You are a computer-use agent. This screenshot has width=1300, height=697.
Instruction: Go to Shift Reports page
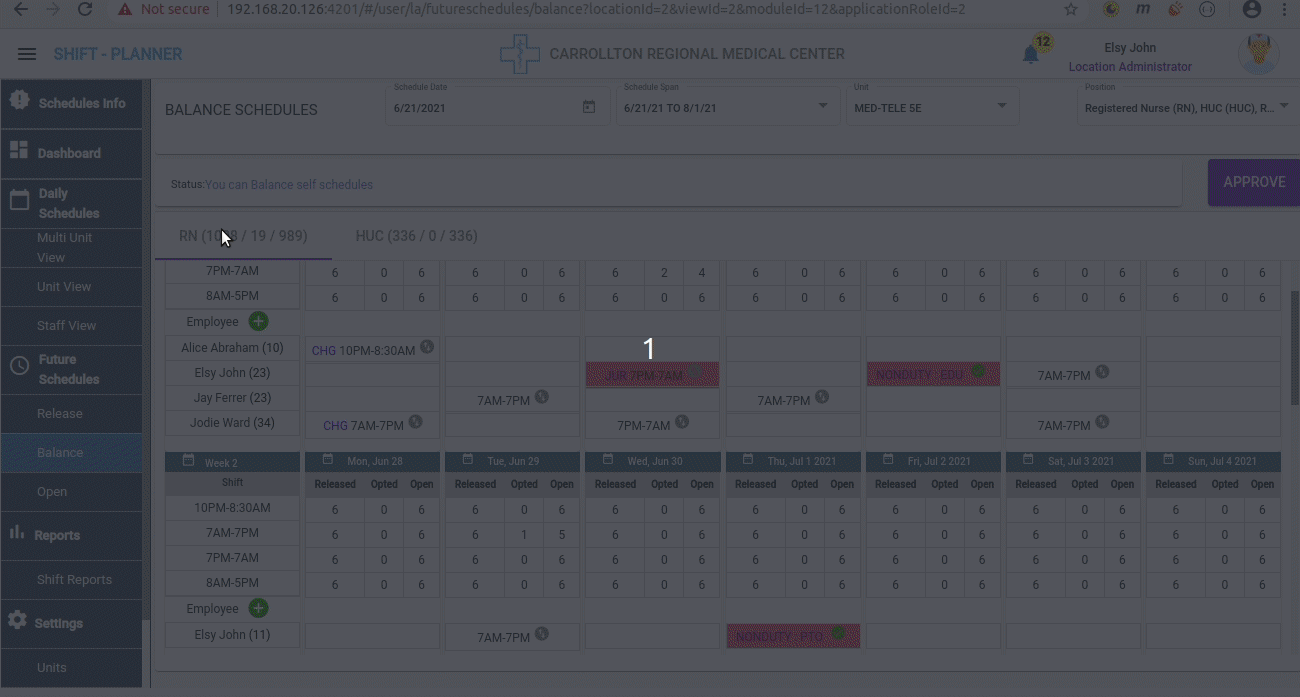(74, 579)
